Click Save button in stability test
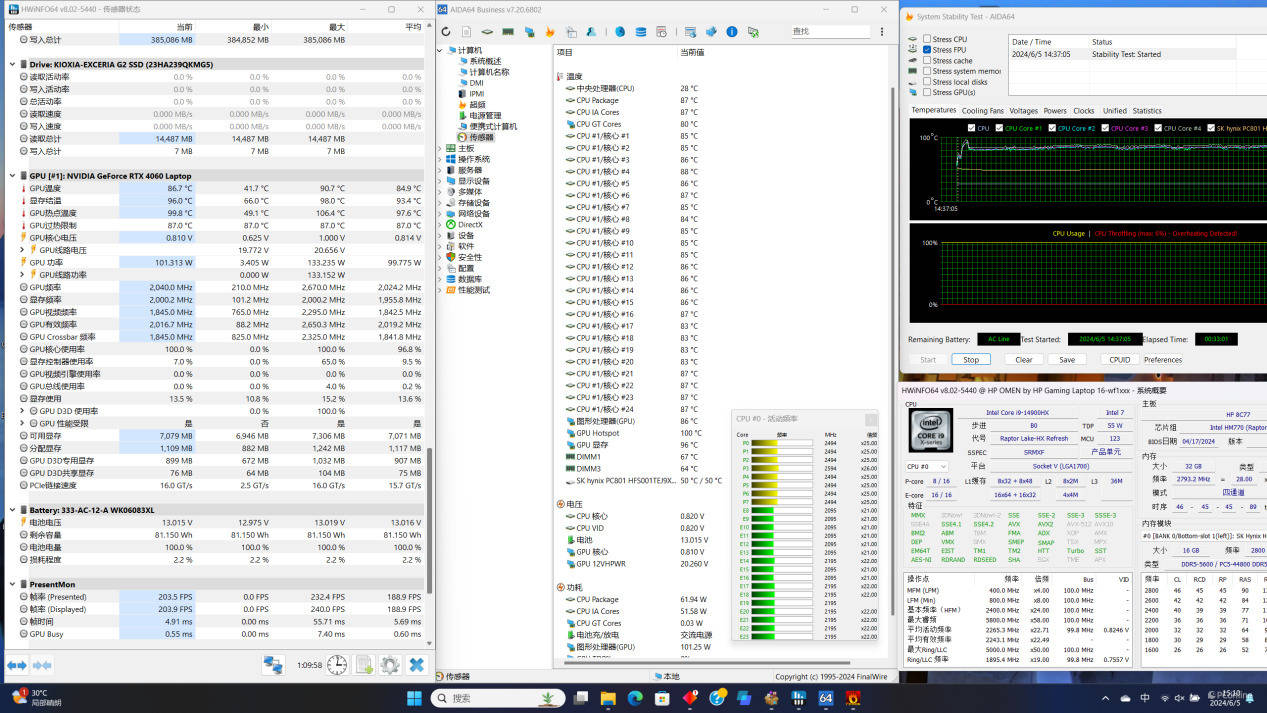This screenshot has width=1267, height=713. (x=1067, y=360)
